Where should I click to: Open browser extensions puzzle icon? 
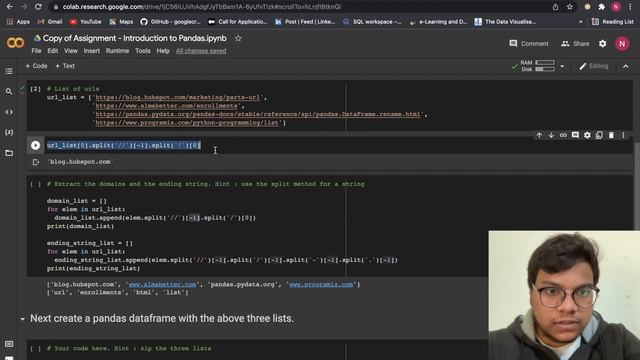tap(602, 7)
